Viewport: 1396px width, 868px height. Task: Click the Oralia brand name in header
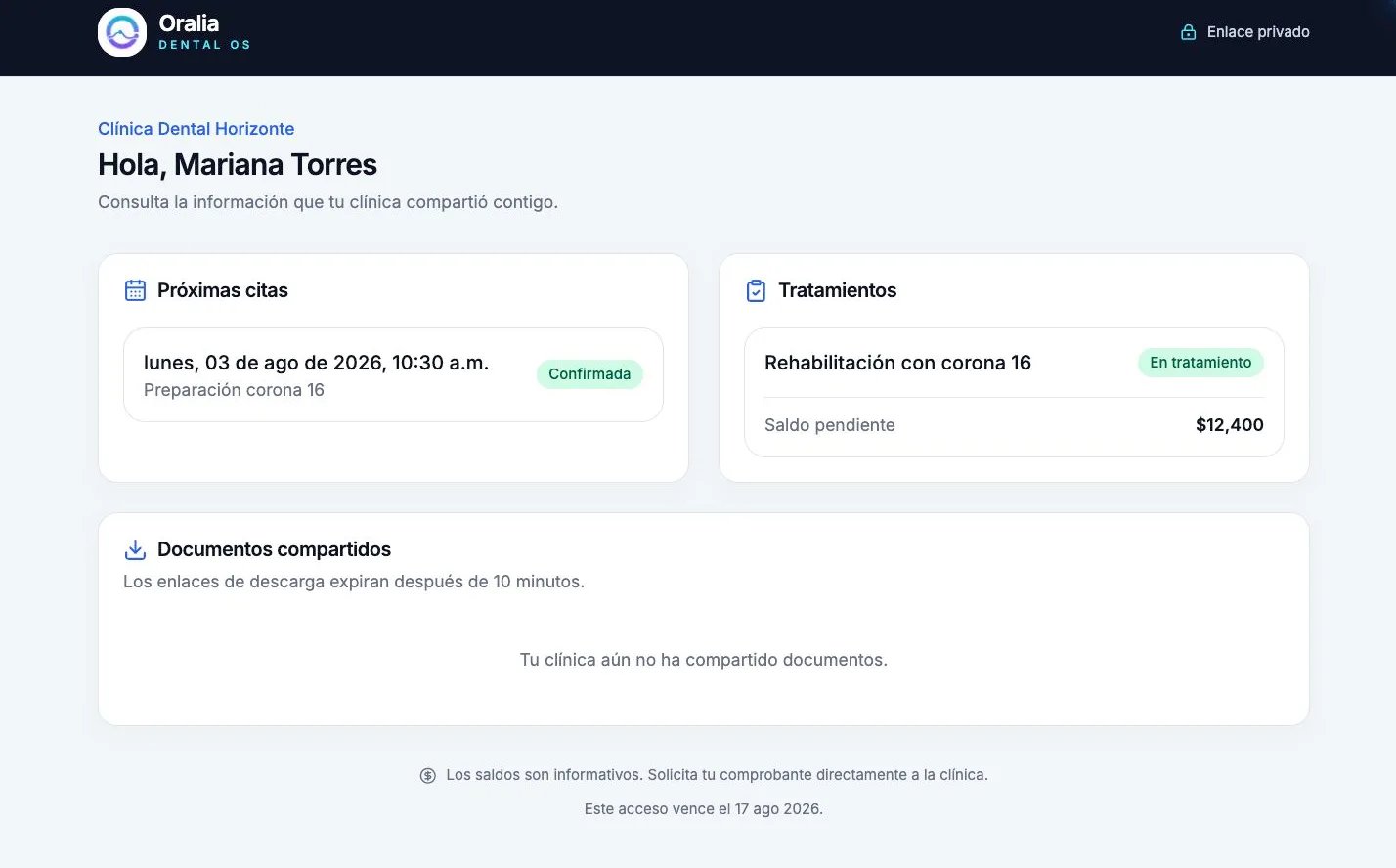pos(189,23)
